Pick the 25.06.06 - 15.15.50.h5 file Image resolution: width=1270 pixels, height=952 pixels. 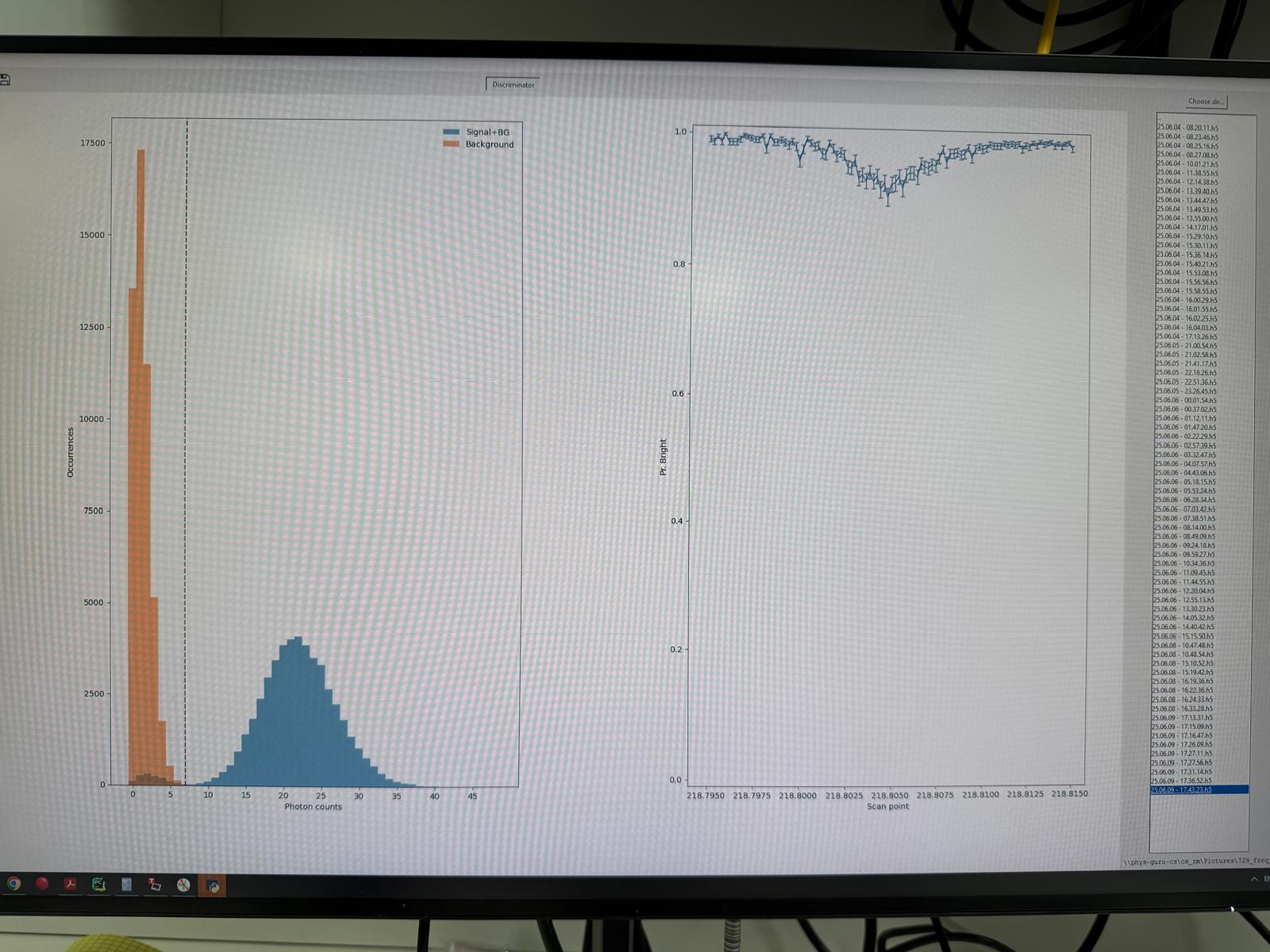[1183, 635]
